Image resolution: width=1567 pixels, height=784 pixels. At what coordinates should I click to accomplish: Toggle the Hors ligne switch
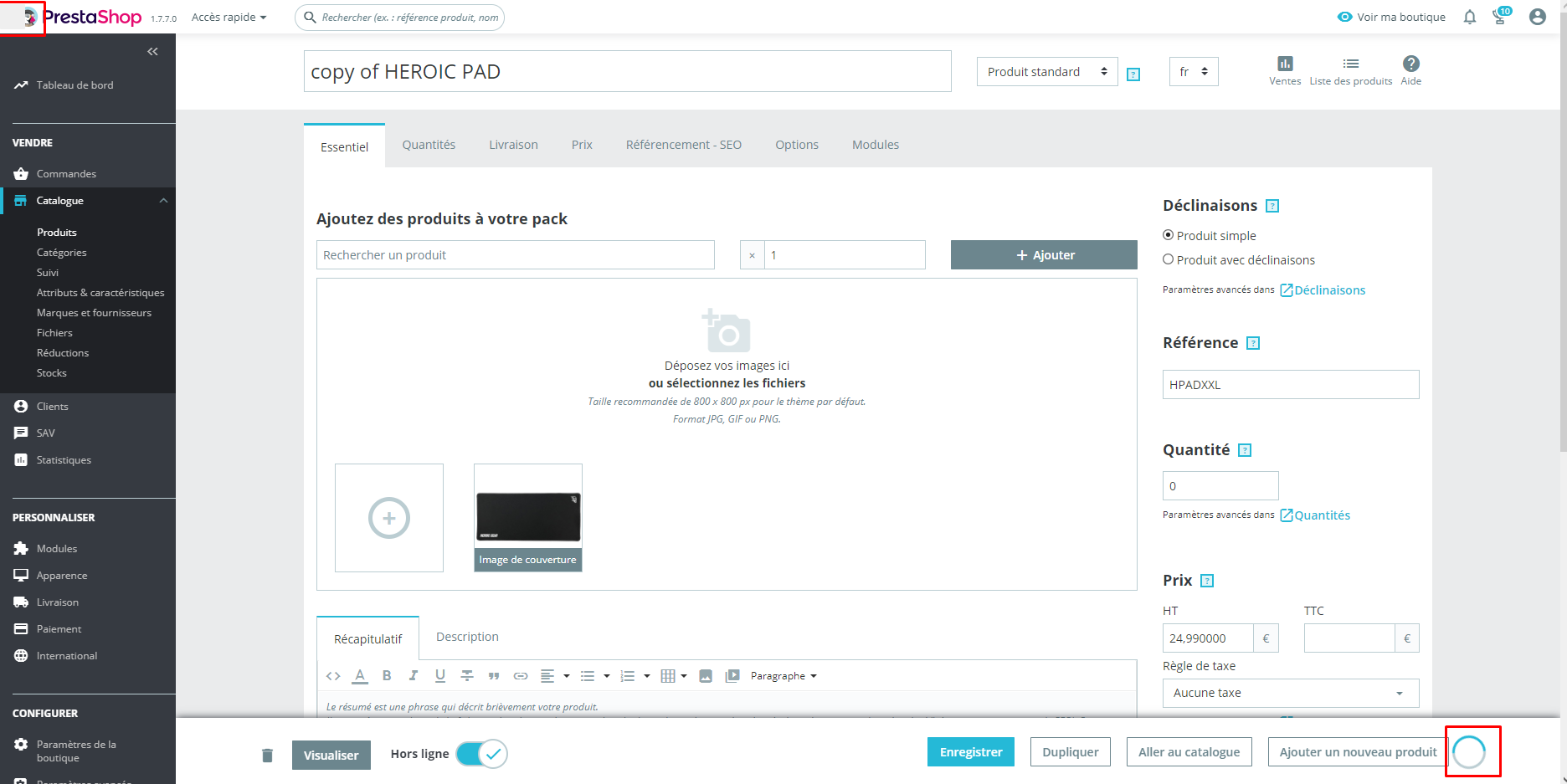481,754
